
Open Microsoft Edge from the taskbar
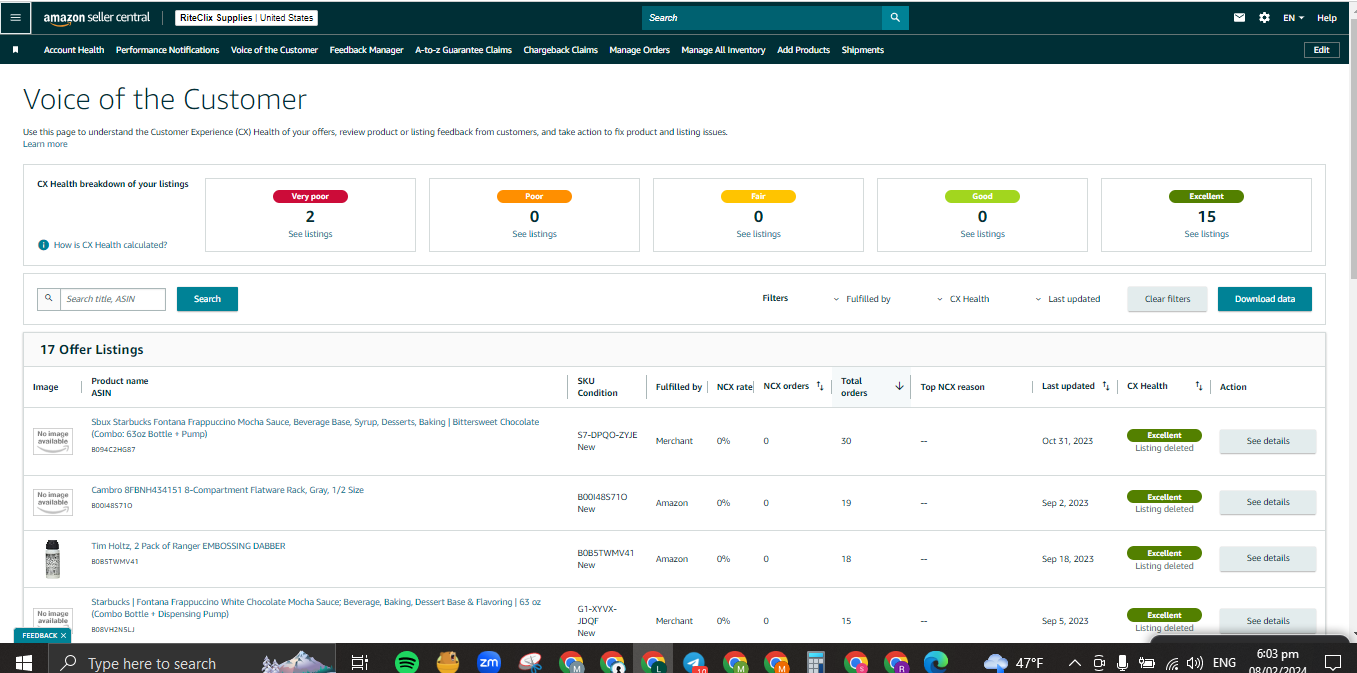coord(936,662)
